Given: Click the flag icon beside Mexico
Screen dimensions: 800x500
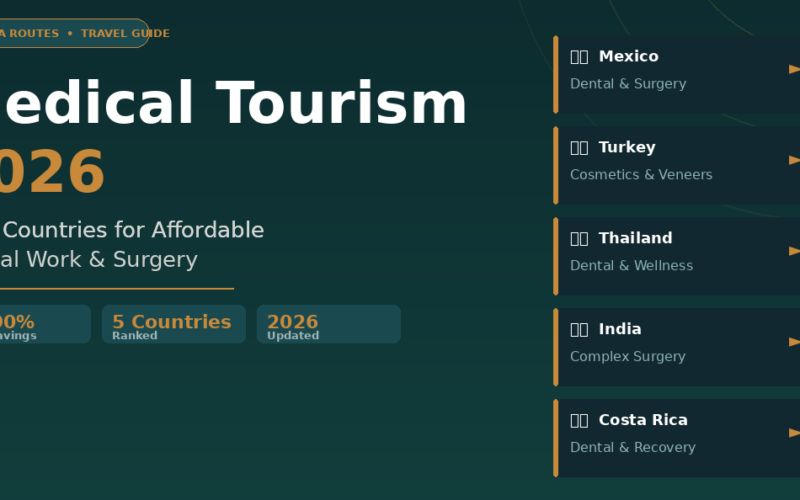Looking at the screenshot, I should click(x=579, y=57).
